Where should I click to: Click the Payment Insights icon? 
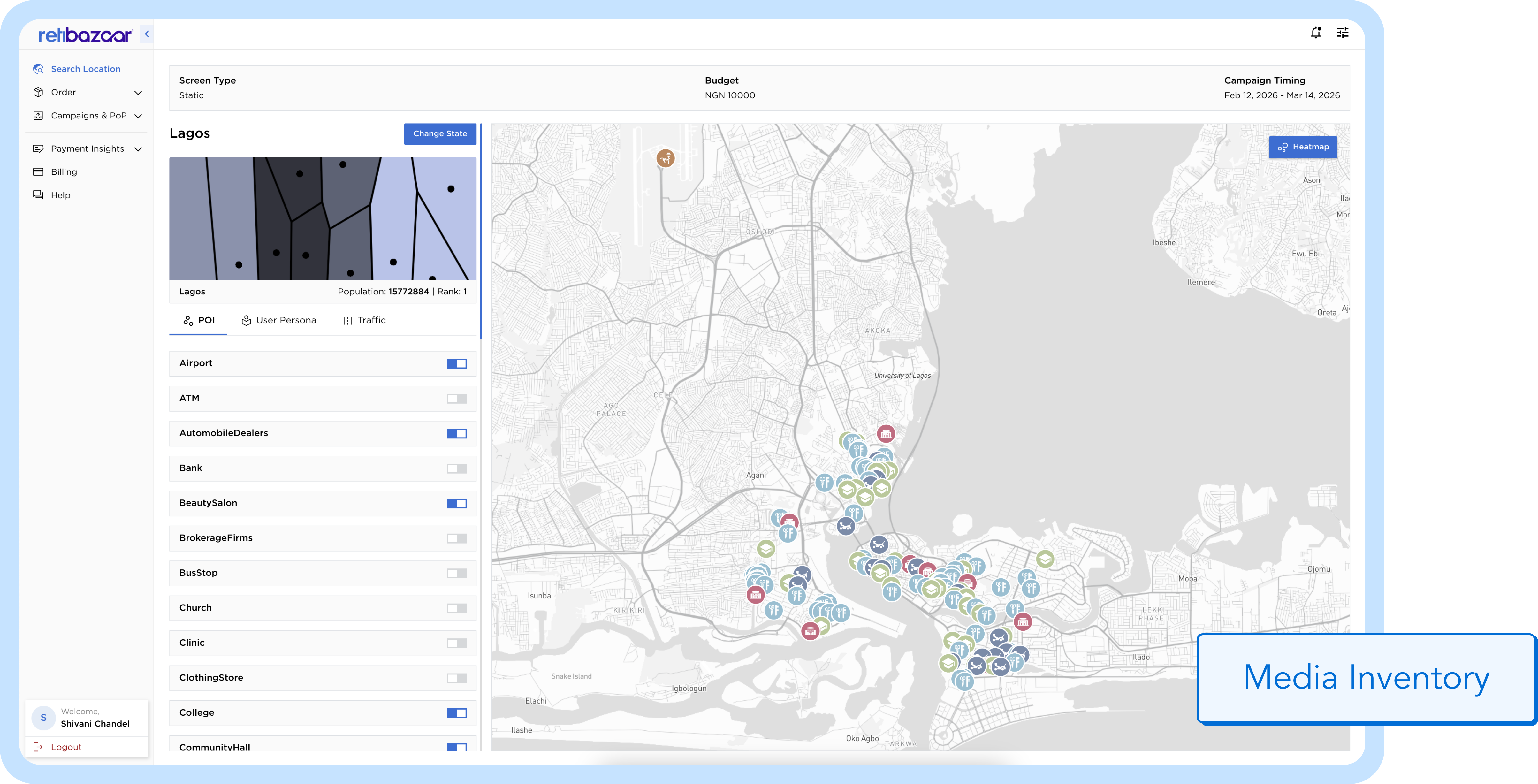coord(38,149)
